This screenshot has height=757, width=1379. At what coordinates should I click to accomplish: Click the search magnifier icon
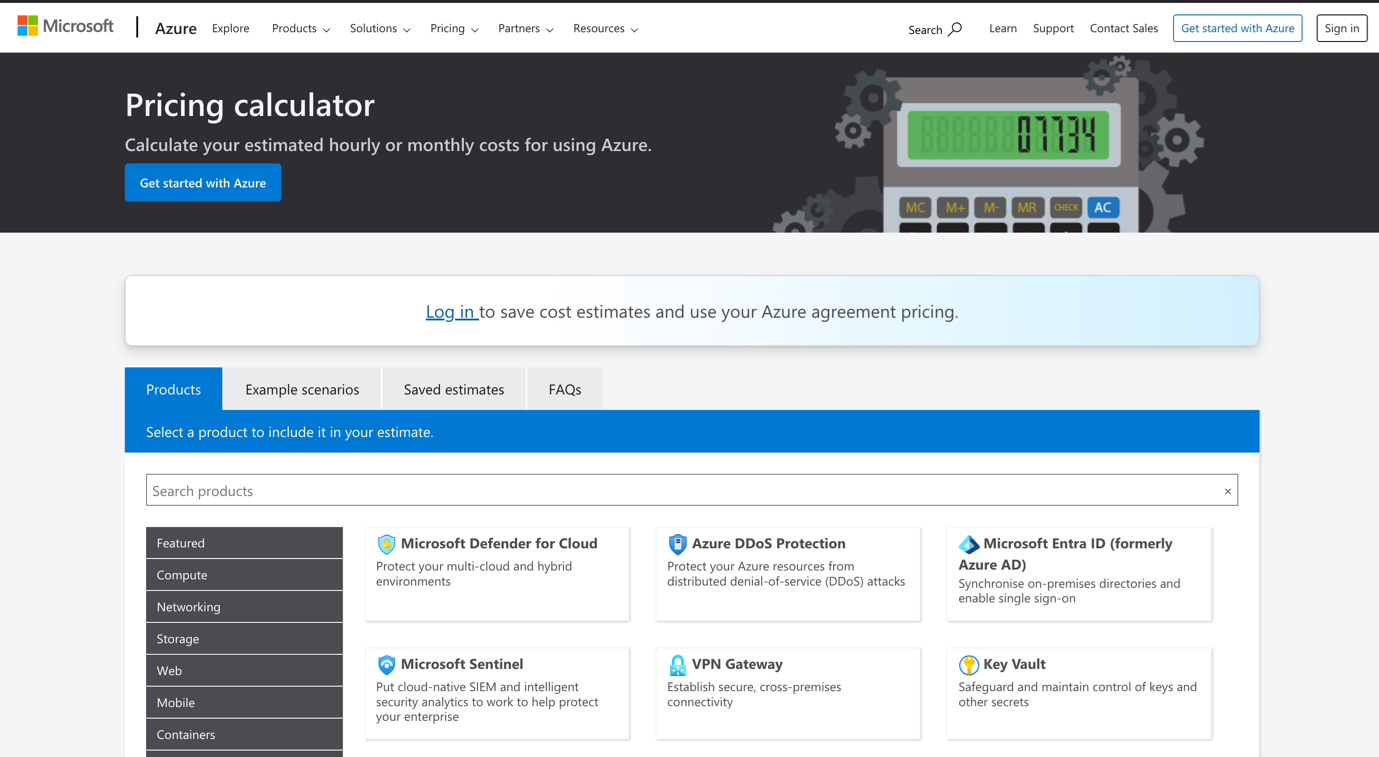point(956,29)
